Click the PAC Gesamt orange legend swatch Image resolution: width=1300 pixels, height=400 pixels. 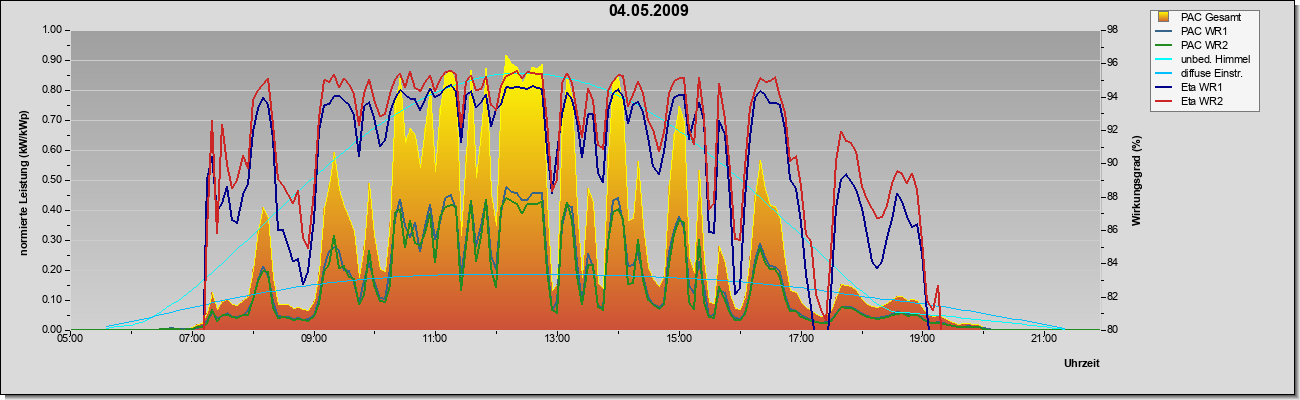(x=1164, y=17)
